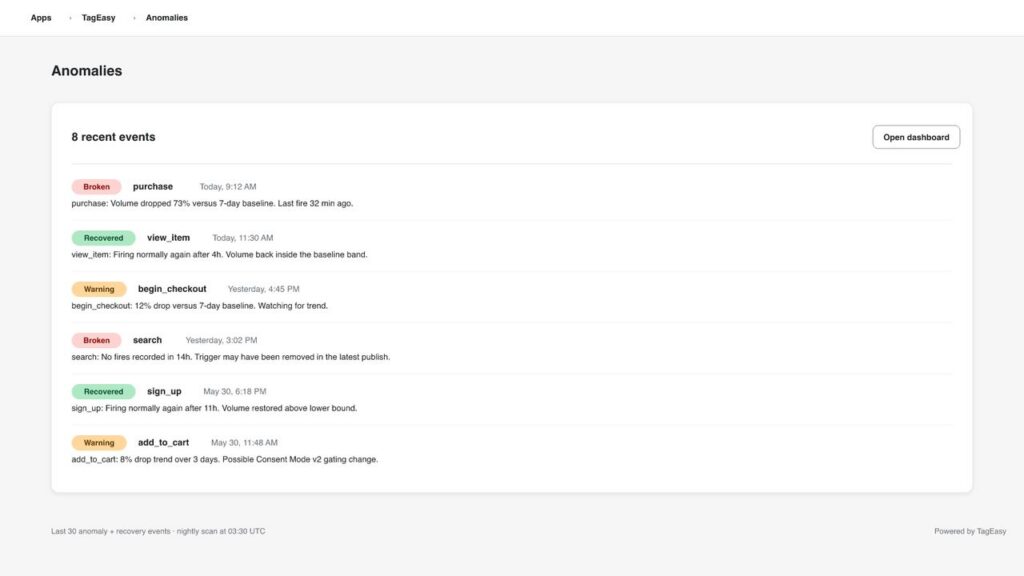Viewport: 1024px width, 576px height.
Task: Click the Anomalies page title
Action: click(87, 71)
